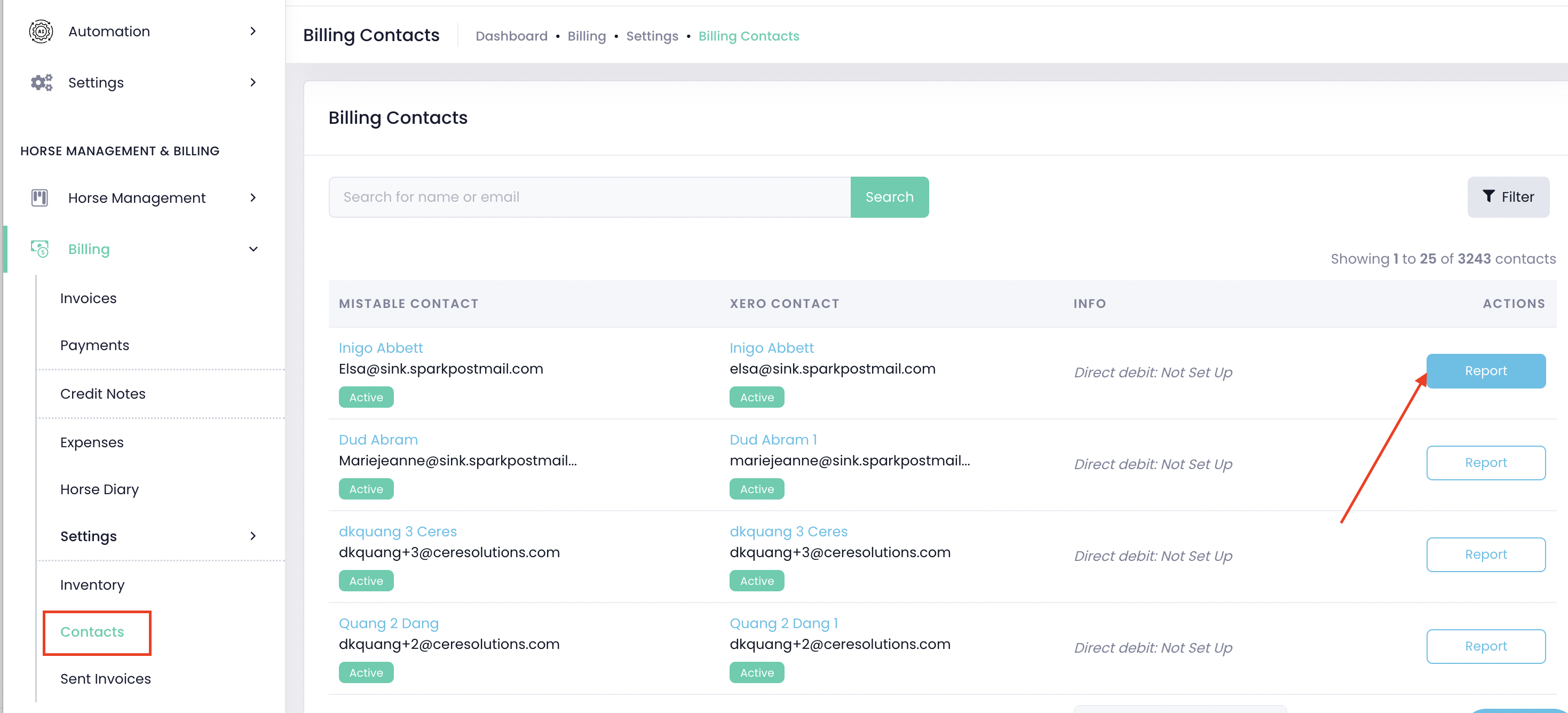Click the Settings cogs icon in sidebar

41,82
